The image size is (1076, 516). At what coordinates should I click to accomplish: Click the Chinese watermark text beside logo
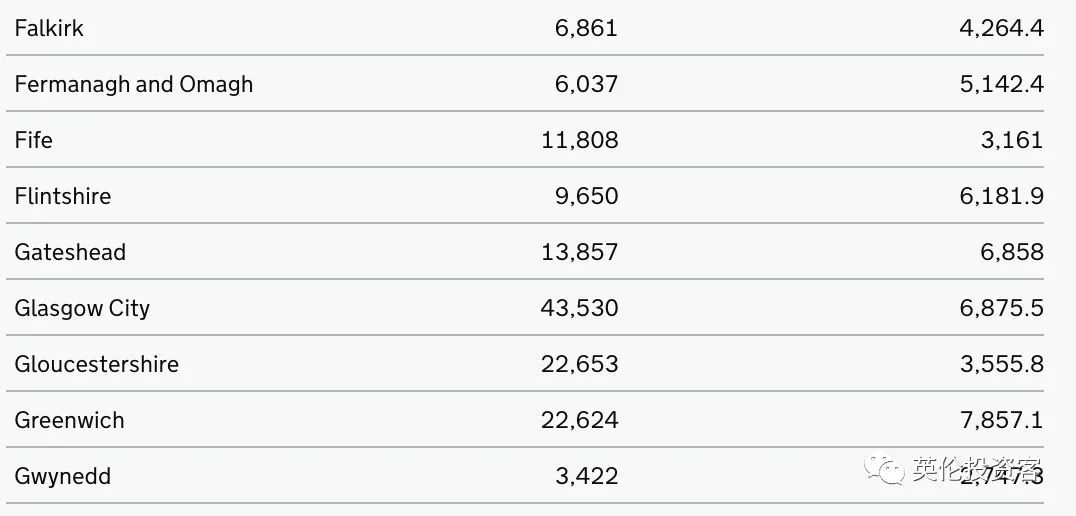(x=977, y=470)
